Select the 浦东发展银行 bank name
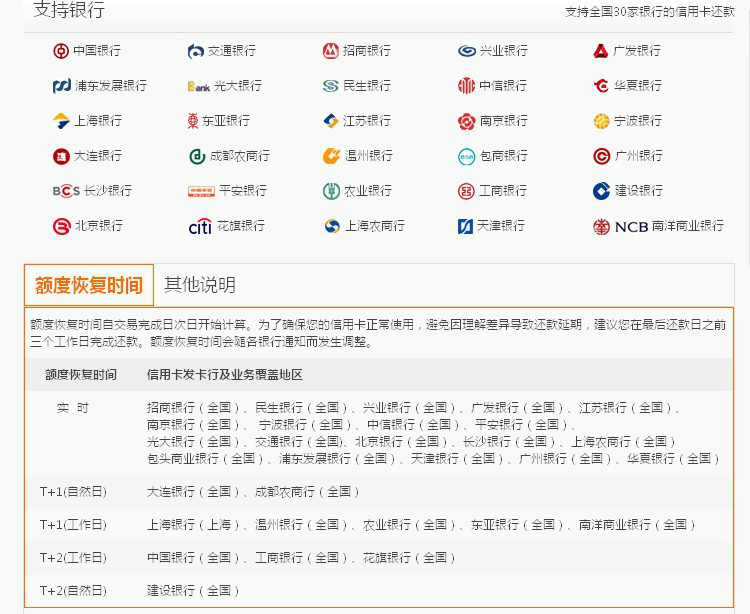 point(111,86)
